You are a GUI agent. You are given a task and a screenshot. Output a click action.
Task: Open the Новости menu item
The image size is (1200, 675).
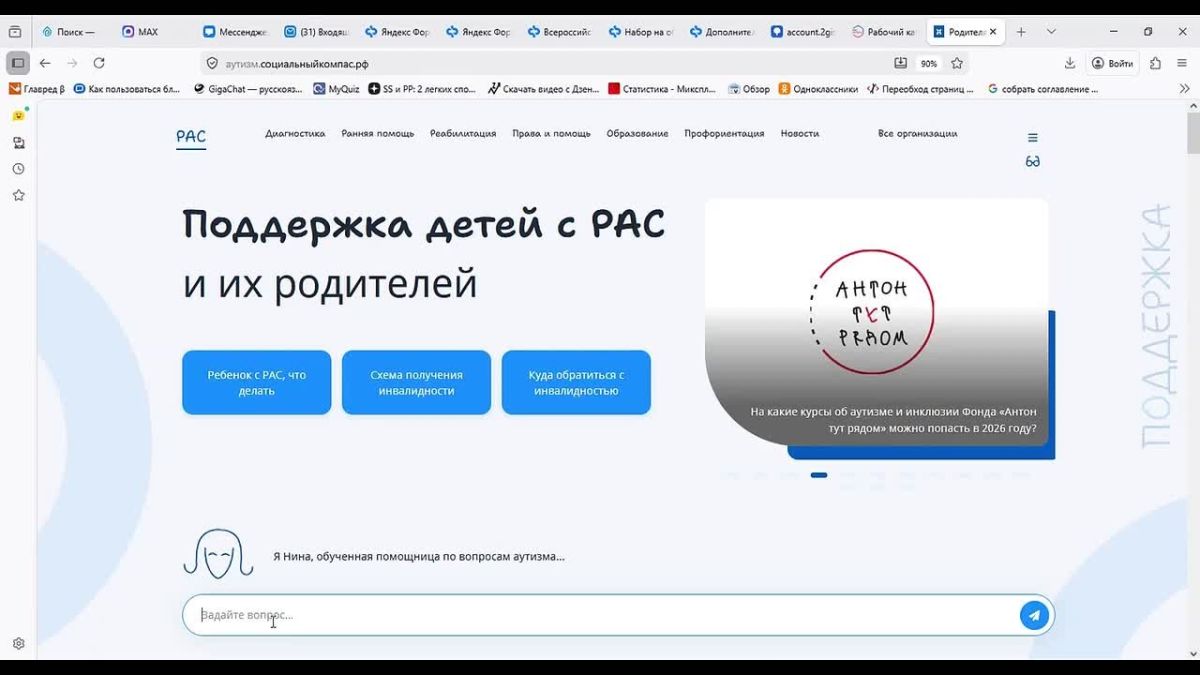click(x=800, y=133)
